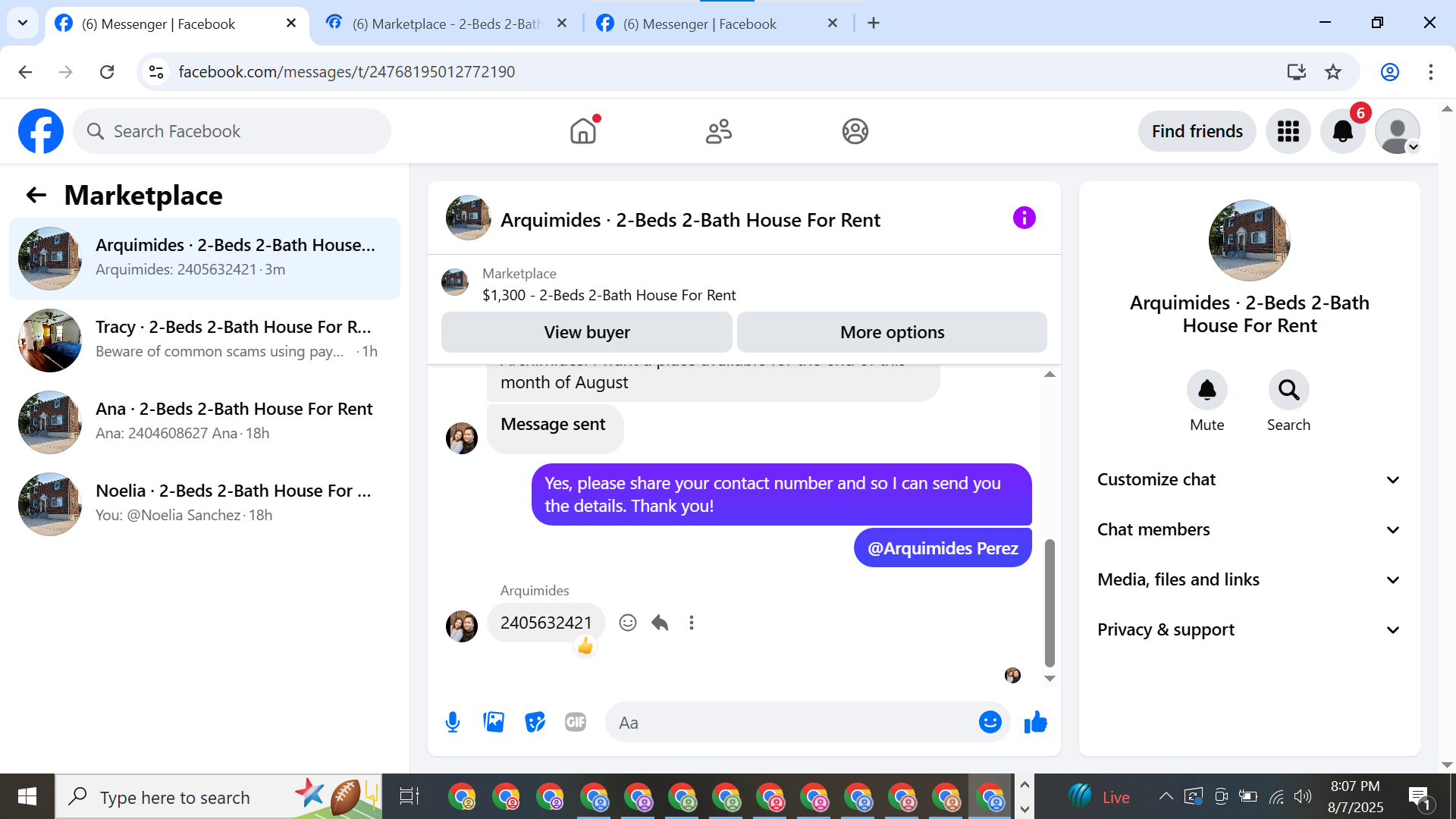Open the Groups icon in top navigation
Image resolution: width=1456 pixels, height=819 pixels.
[x=855, y=131]
